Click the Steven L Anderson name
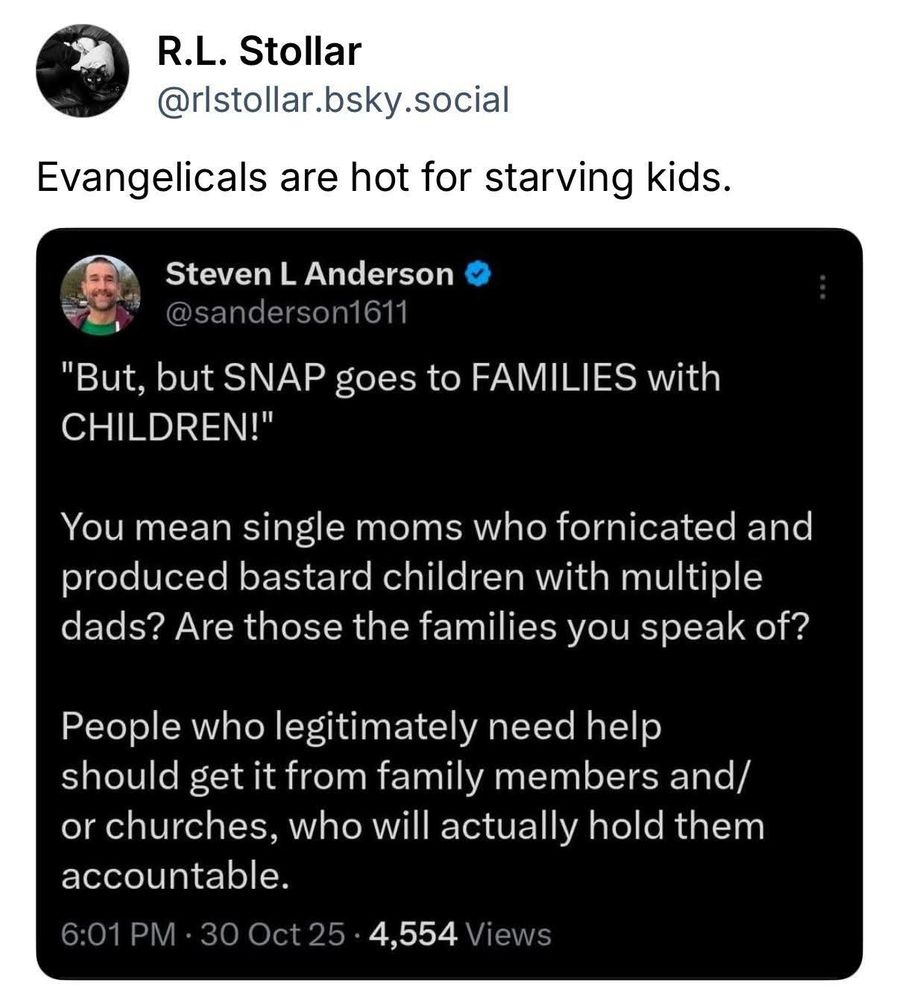This screenshot has height=1000, width=899. [308, 272]
